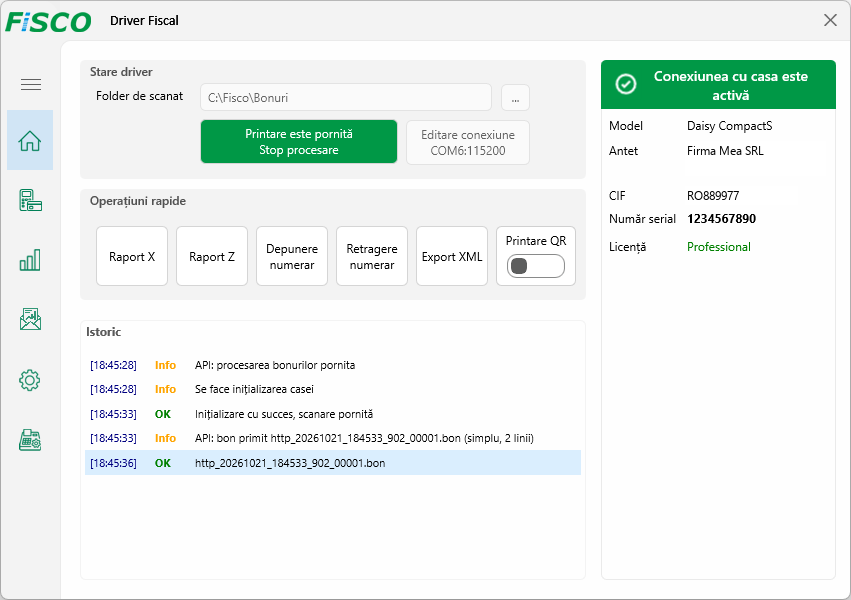Viewport: 851px width, 600px height.
Task: Toggle the Printare QR switch
Action: pos(536,266)
